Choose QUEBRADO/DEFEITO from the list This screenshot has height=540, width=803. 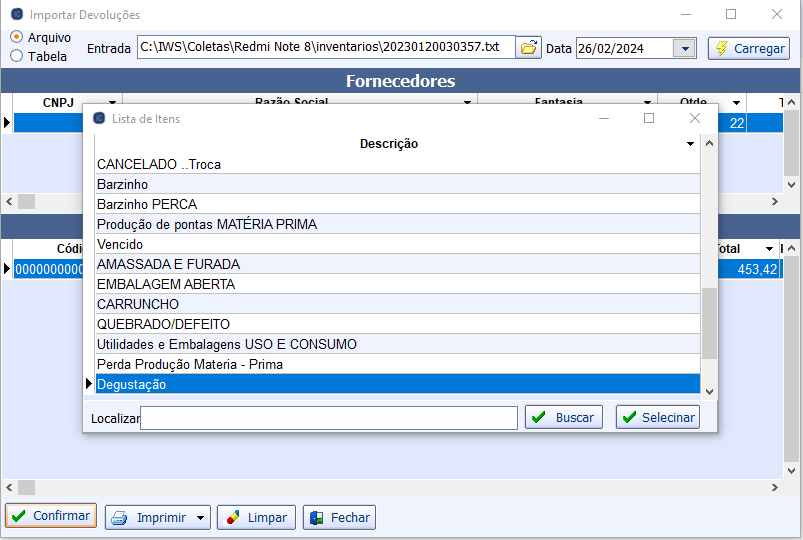click(163, 324)
